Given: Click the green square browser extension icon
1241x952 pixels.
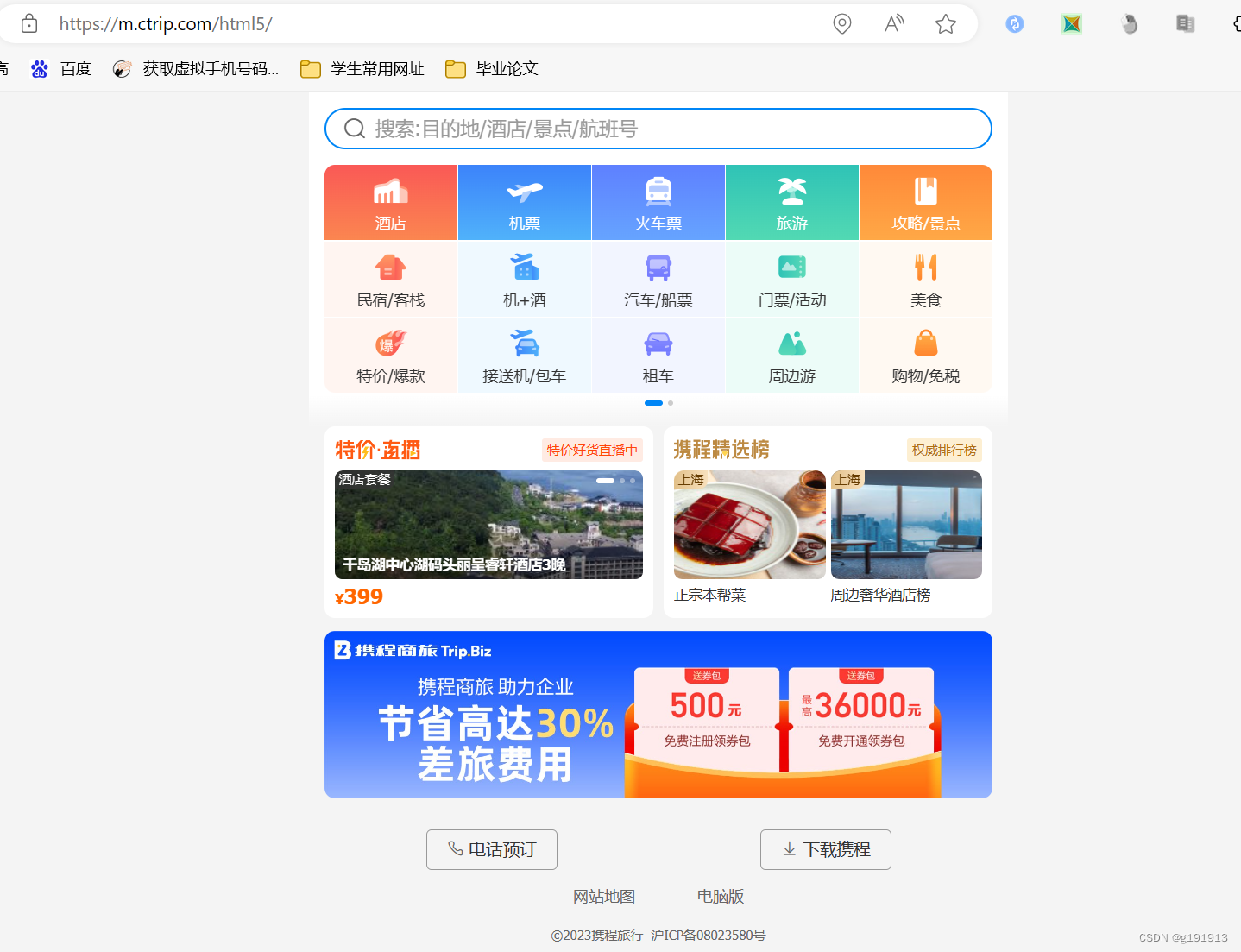Looking at the screenshot, I should 1072,23.
